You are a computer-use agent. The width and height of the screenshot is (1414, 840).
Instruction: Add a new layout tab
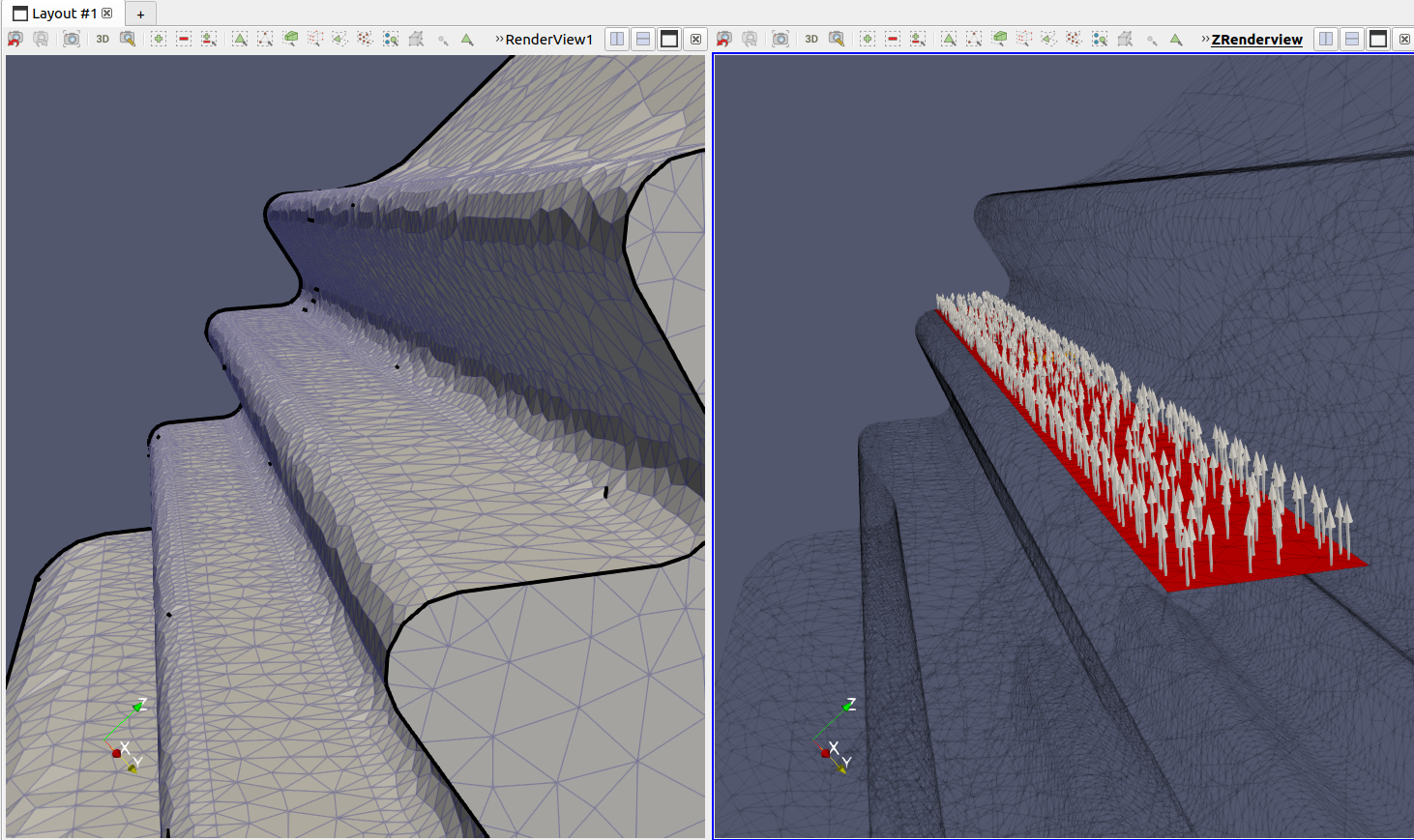point(140,14)
